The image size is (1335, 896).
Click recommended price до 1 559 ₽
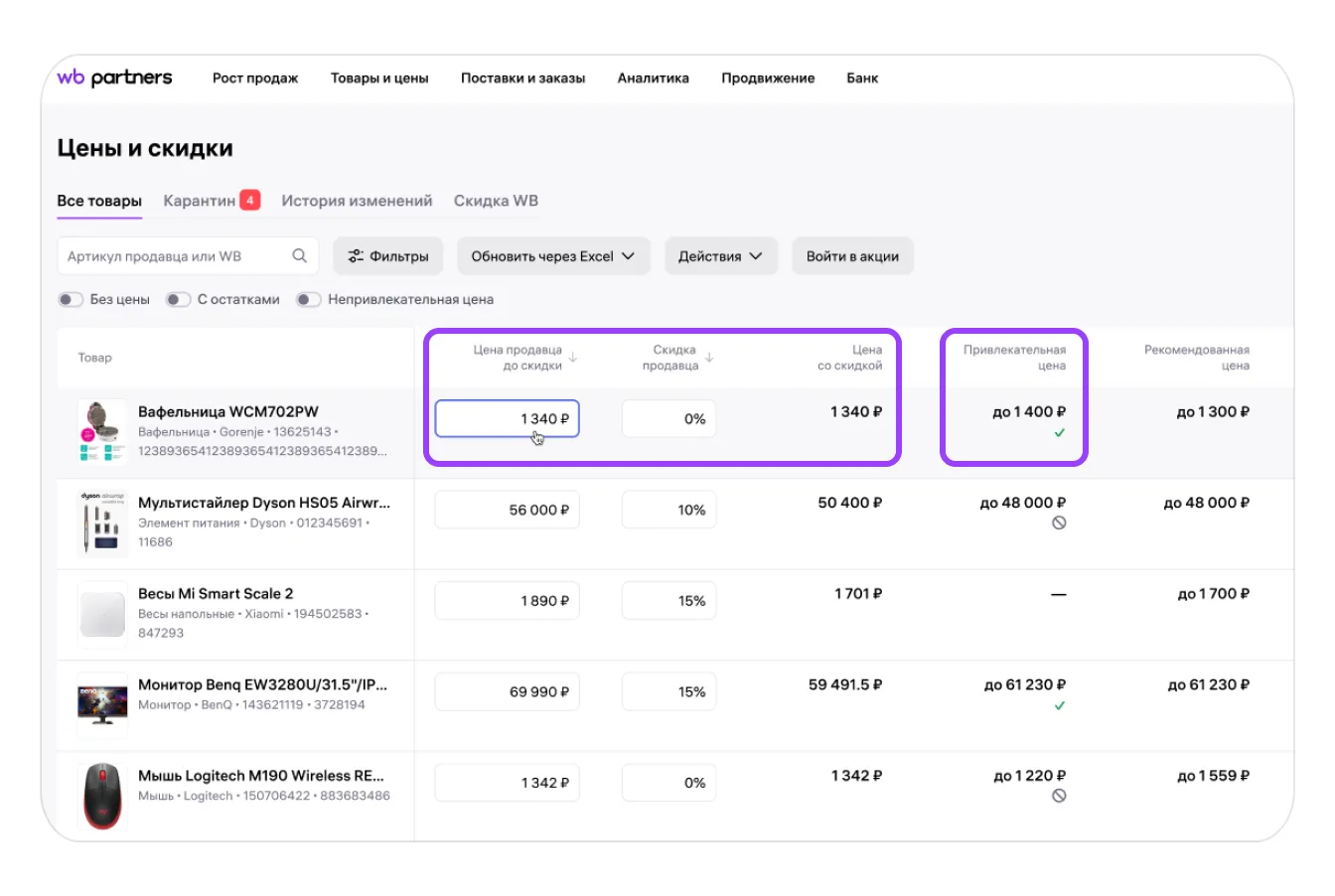[x=1213, y=776]
